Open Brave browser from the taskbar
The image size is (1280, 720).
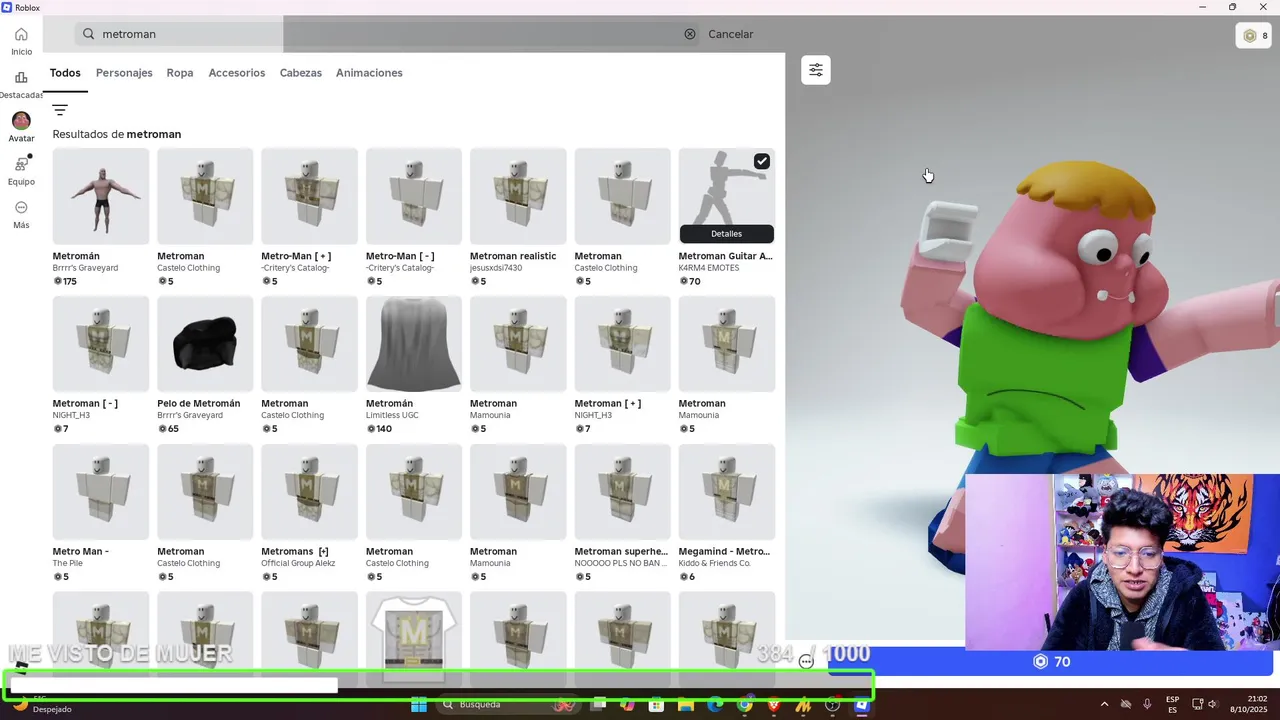(x=774, y=705)
